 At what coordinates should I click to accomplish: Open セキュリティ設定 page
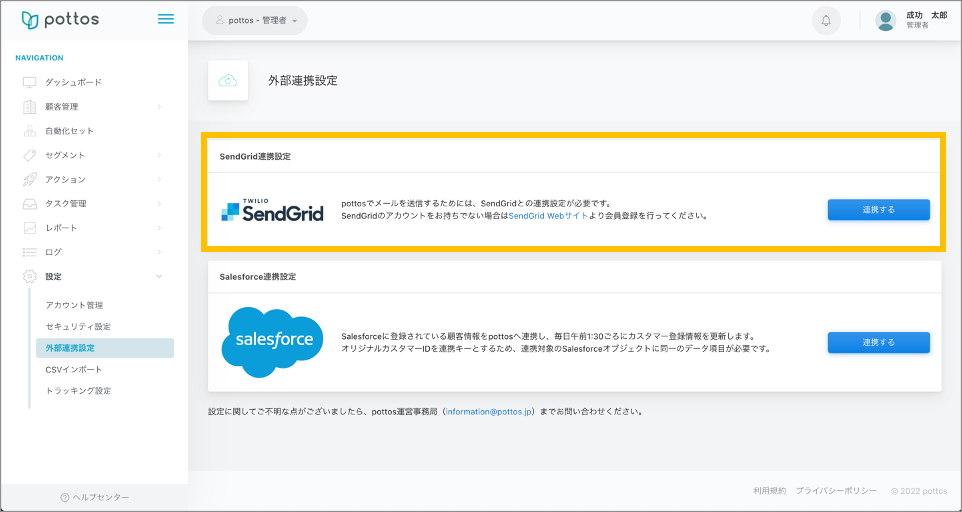click(x=78, y=326)
